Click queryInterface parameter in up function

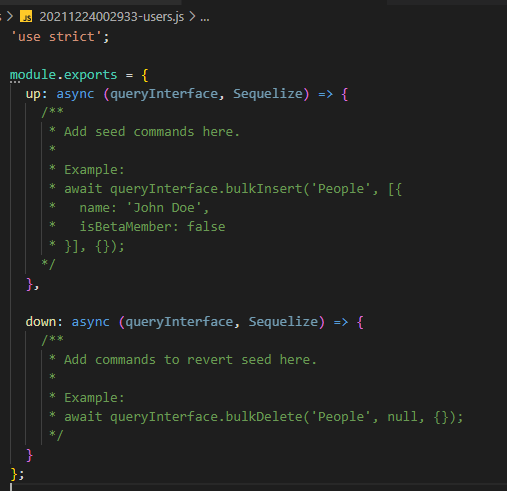coord(164,94)
